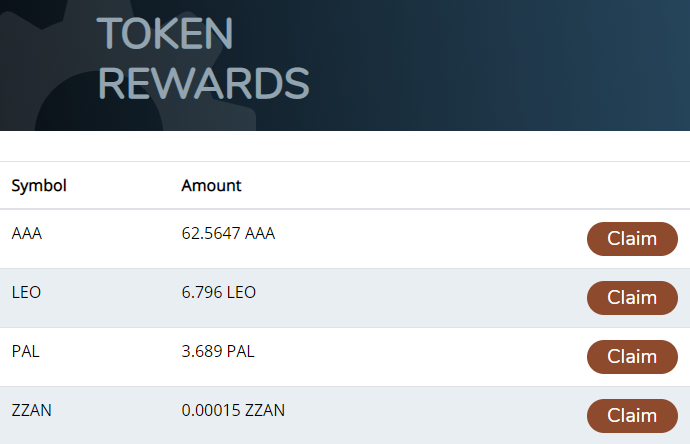This screenshot has width=690, height=444.
Task: Claim the AAA token reward
Action: [632, 239]
